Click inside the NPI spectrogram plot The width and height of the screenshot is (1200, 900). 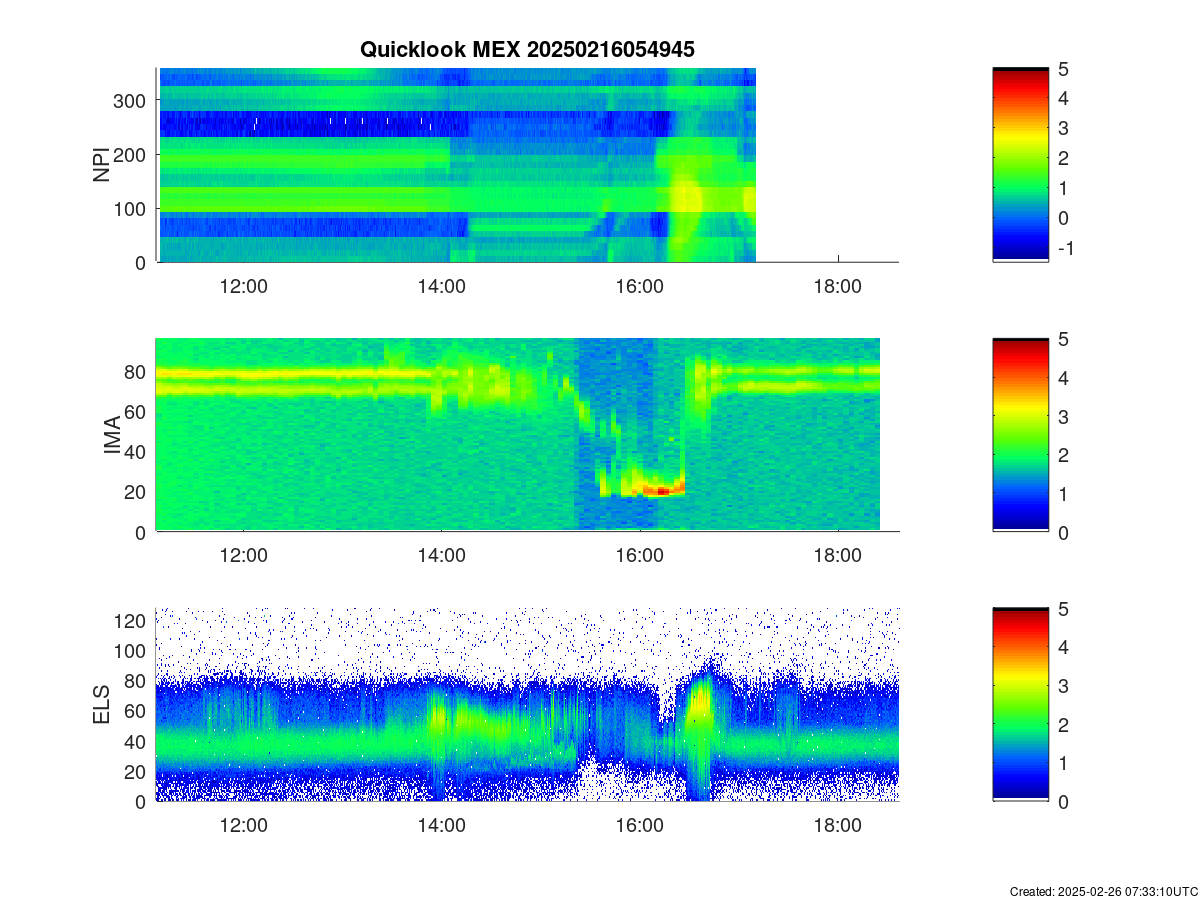point(457,165)
